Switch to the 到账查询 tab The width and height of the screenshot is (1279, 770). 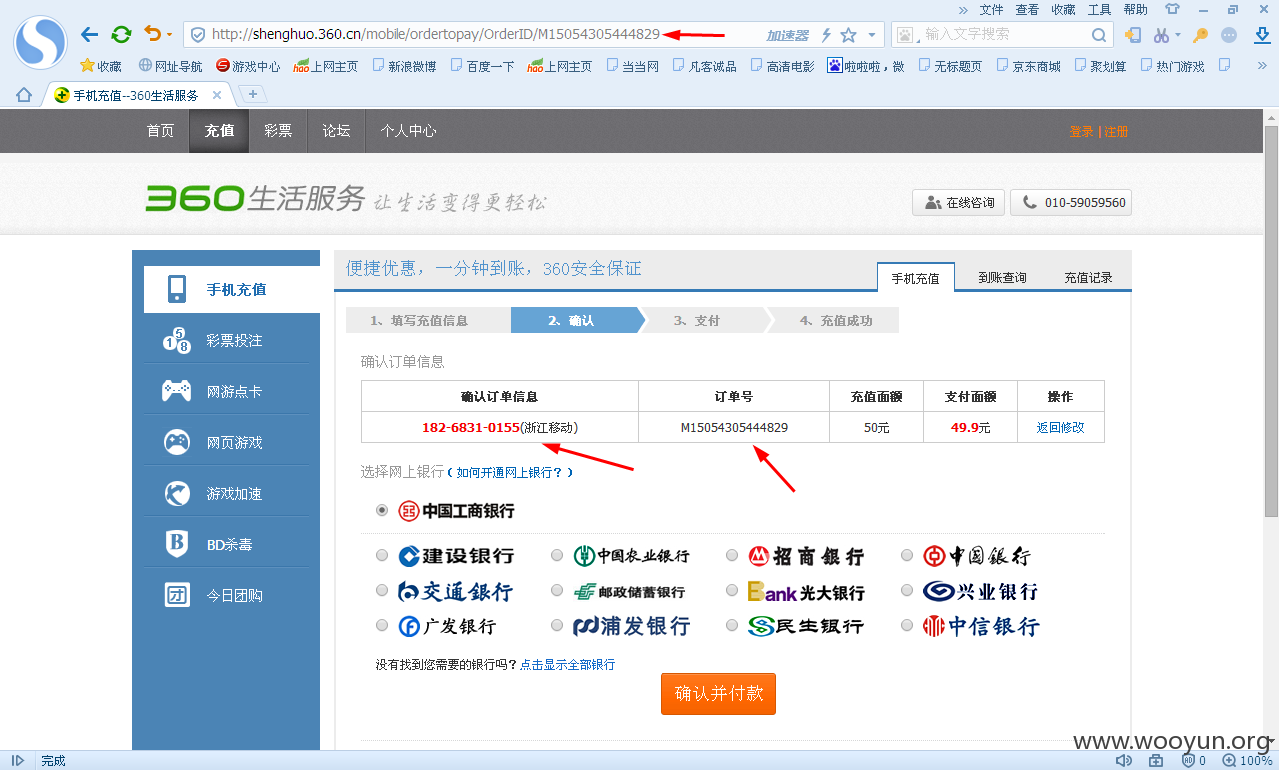click(x=1002, y=277)
